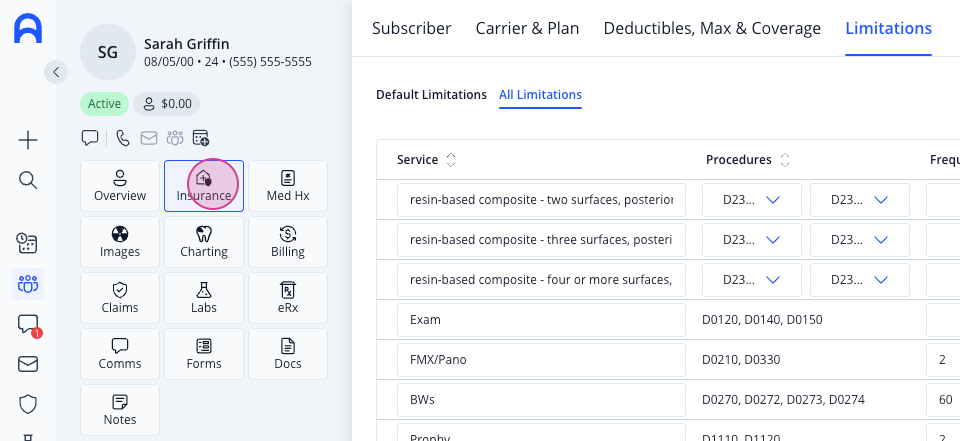960x441 pixels.
Task: Open the schedule calendar clock icon
Action: point(28,243)
